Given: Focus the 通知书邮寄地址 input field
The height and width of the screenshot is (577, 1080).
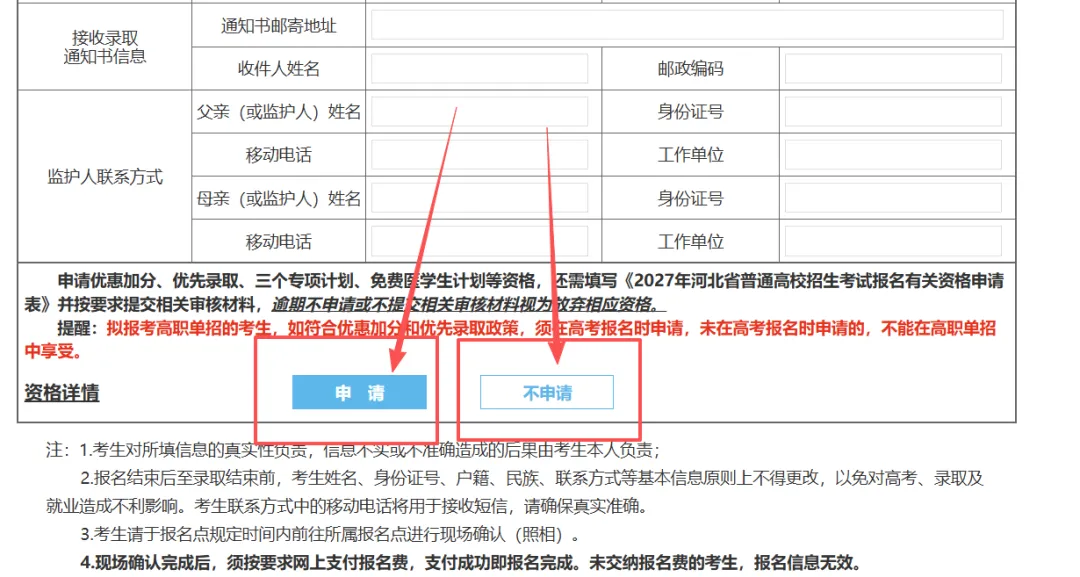Looking at the screenshot, I should click(687, 25).
